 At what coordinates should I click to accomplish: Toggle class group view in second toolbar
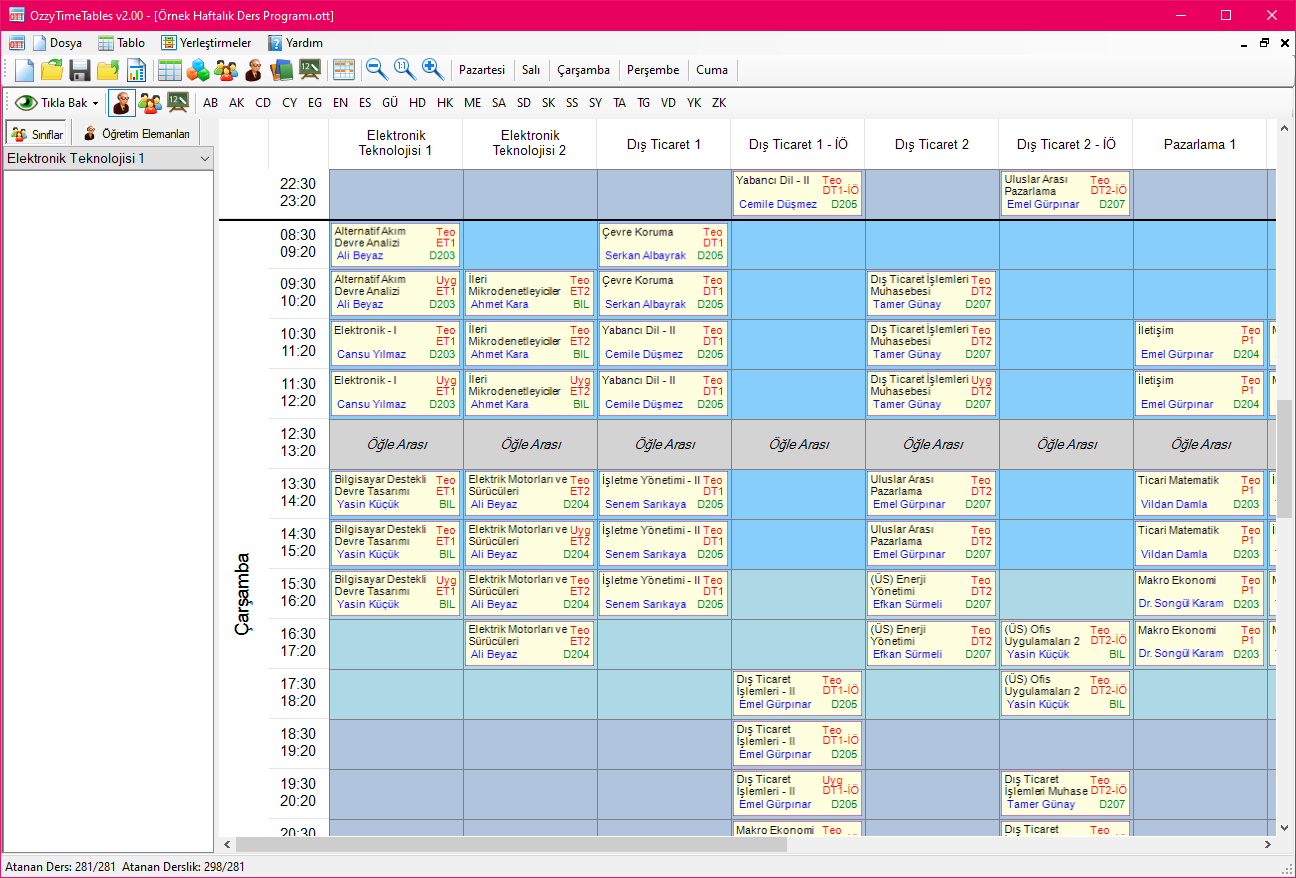pyautogui.click(x=150, y=103)
